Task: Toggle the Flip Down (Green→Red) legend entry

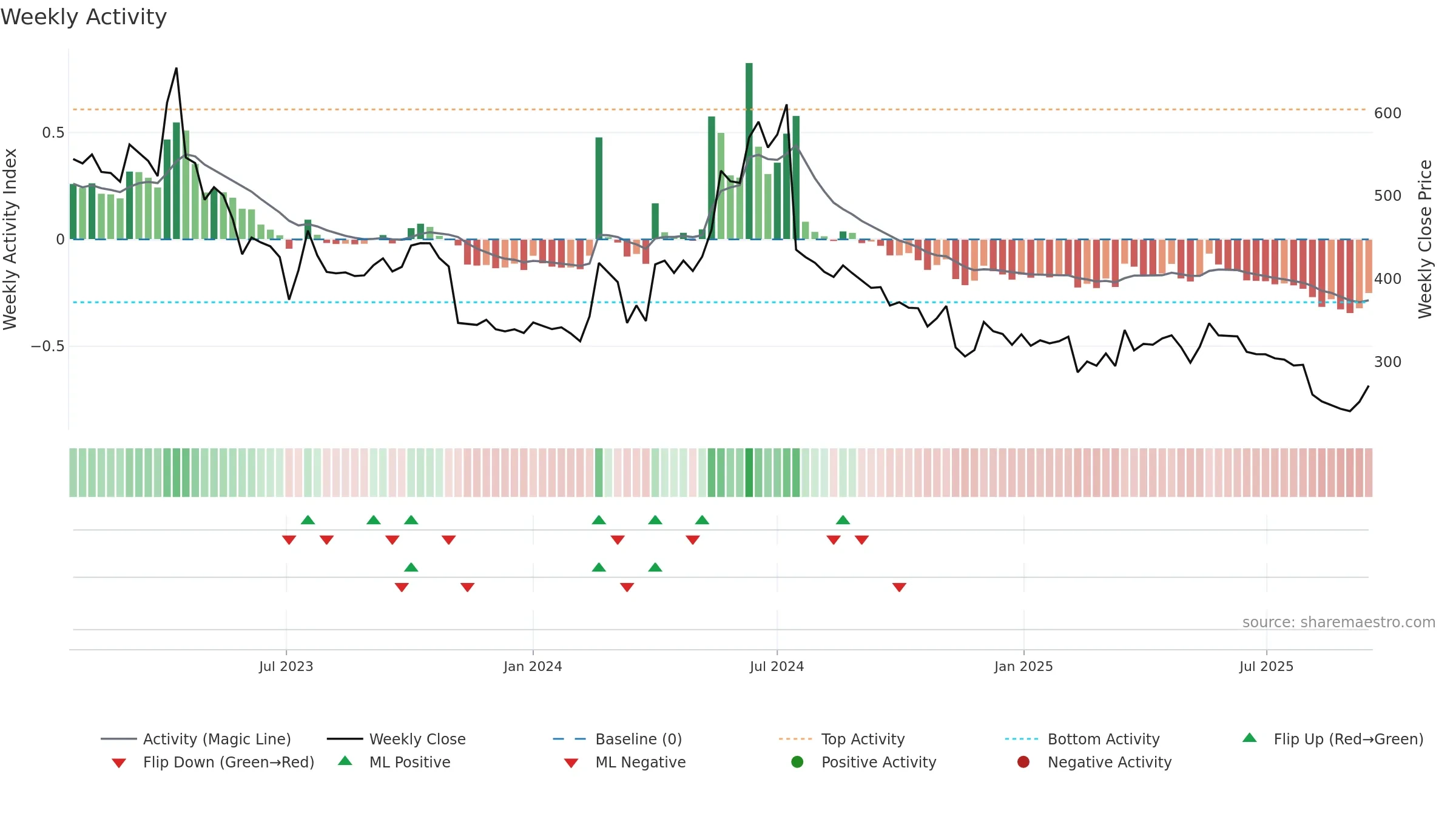Action: point(213,762)
